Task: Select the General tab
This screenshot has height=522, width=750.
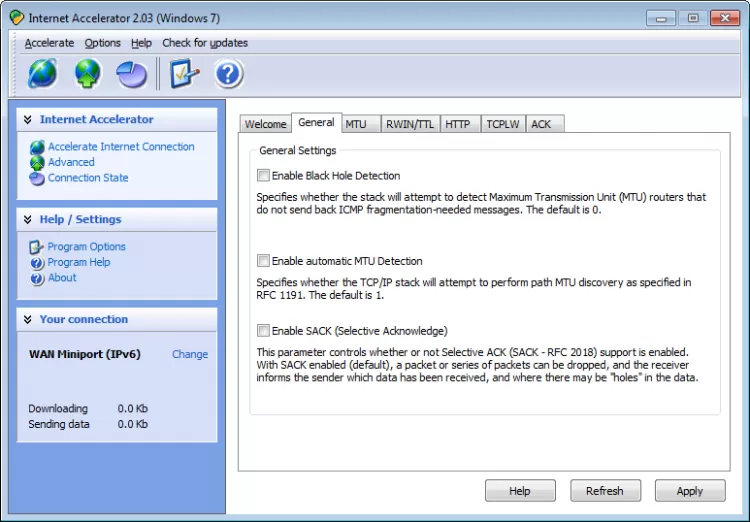Action: 316,122
